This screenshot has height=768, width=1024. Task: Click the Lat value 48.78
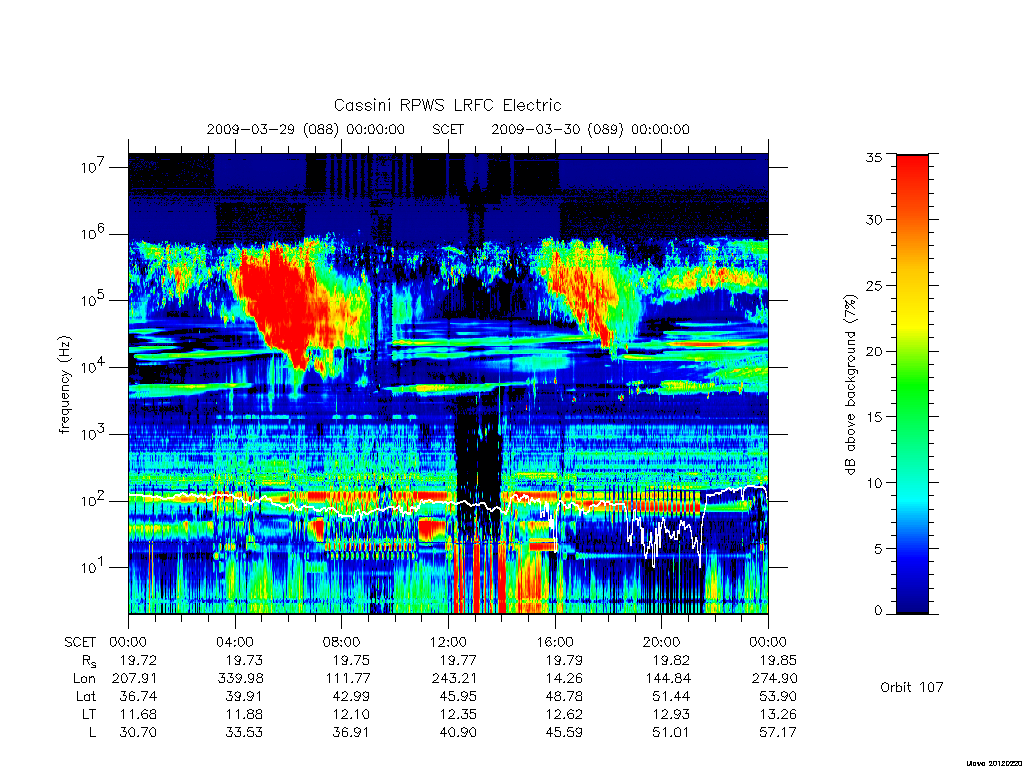click(x=564, y=696)
